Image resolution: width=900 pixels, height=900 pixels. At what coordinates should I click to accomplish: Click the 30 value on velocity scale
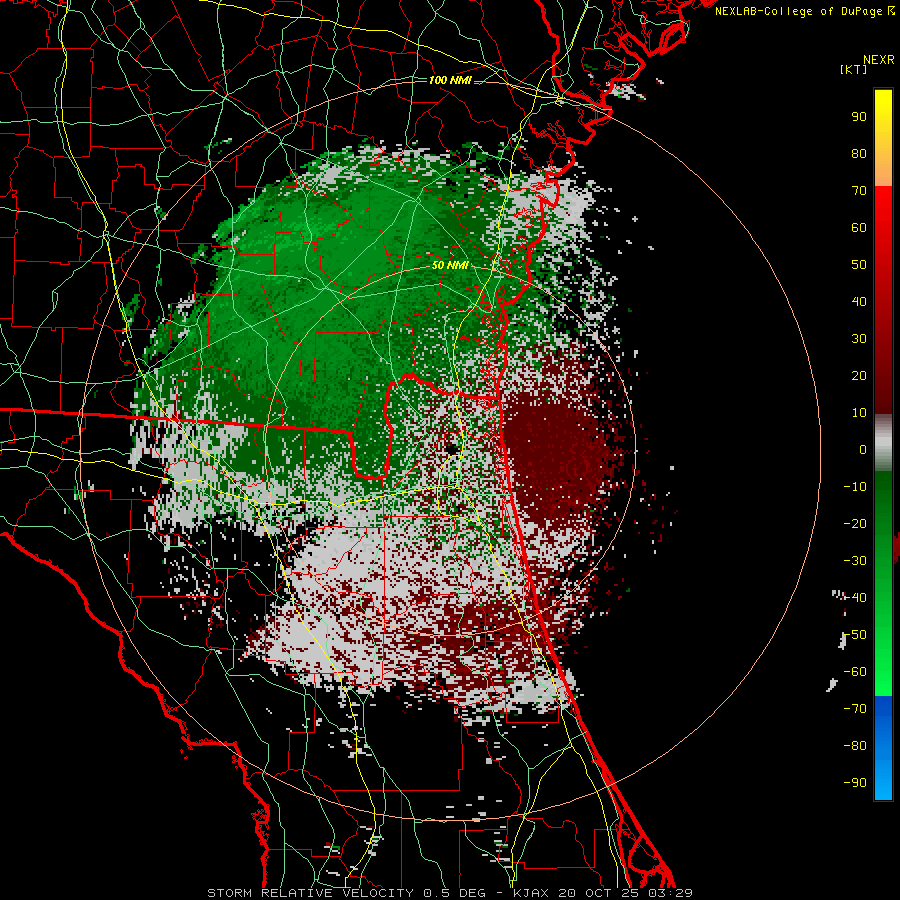click(859, 339)
